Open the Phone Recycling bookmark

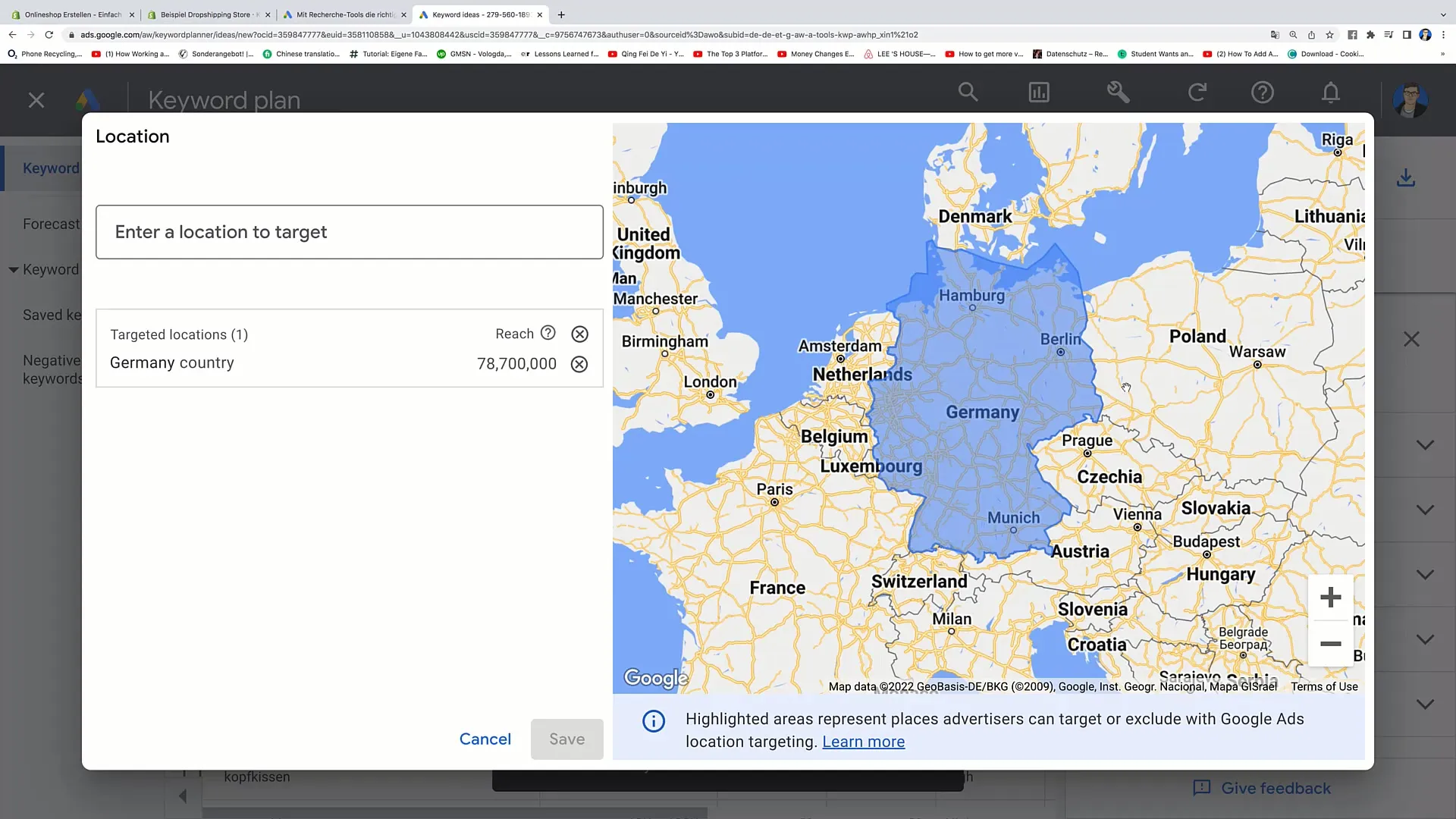click(x=45, y=54)
